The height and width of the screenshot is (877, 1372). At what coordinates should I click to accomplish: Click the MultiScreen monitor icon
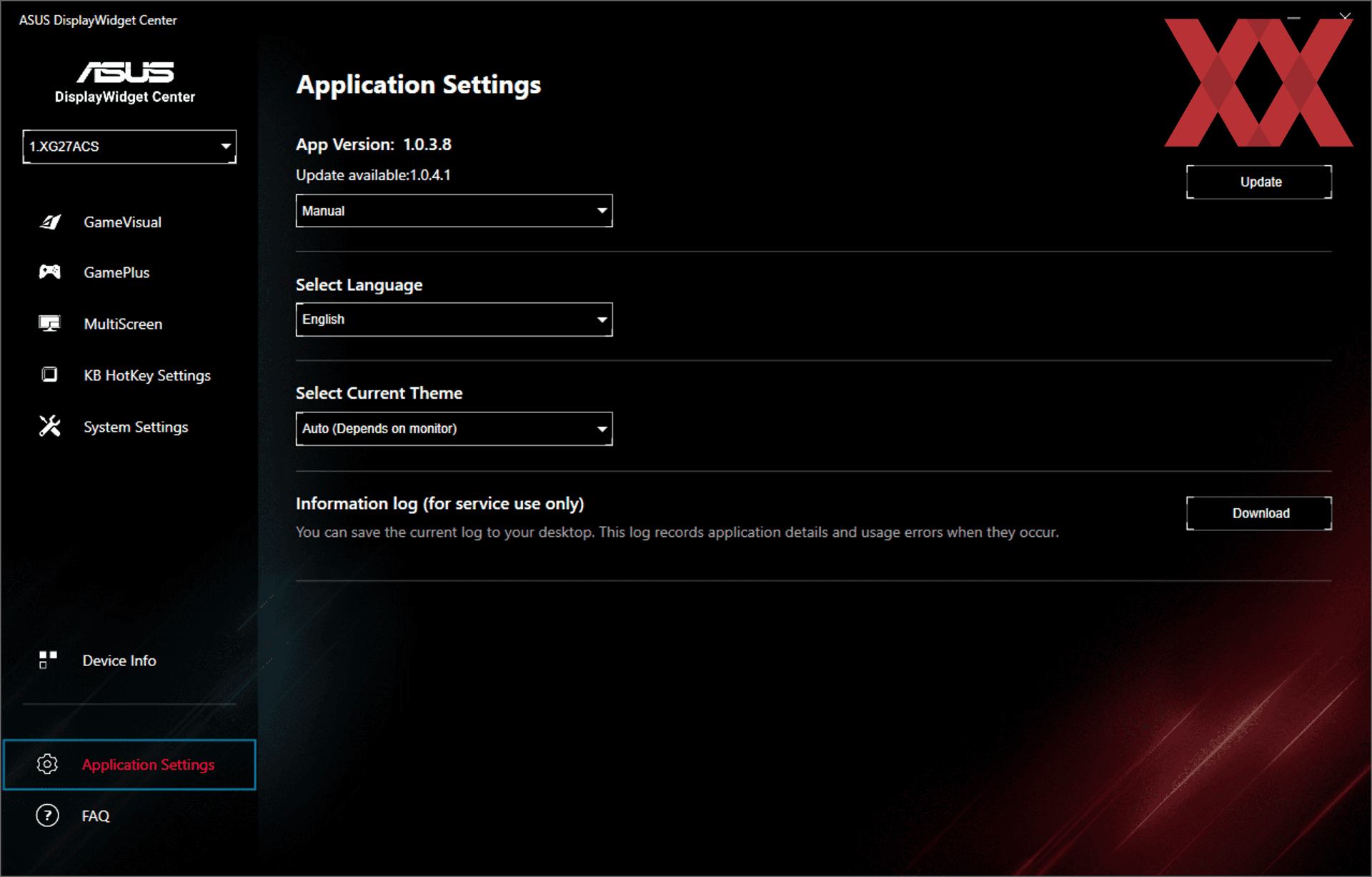(x=50, y=324)
